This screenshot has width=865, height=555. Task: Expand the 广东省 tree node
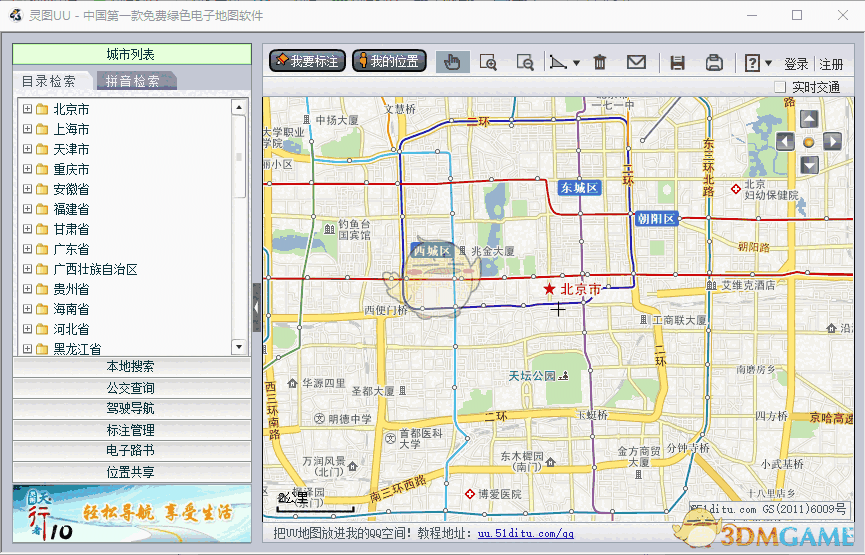27,249
